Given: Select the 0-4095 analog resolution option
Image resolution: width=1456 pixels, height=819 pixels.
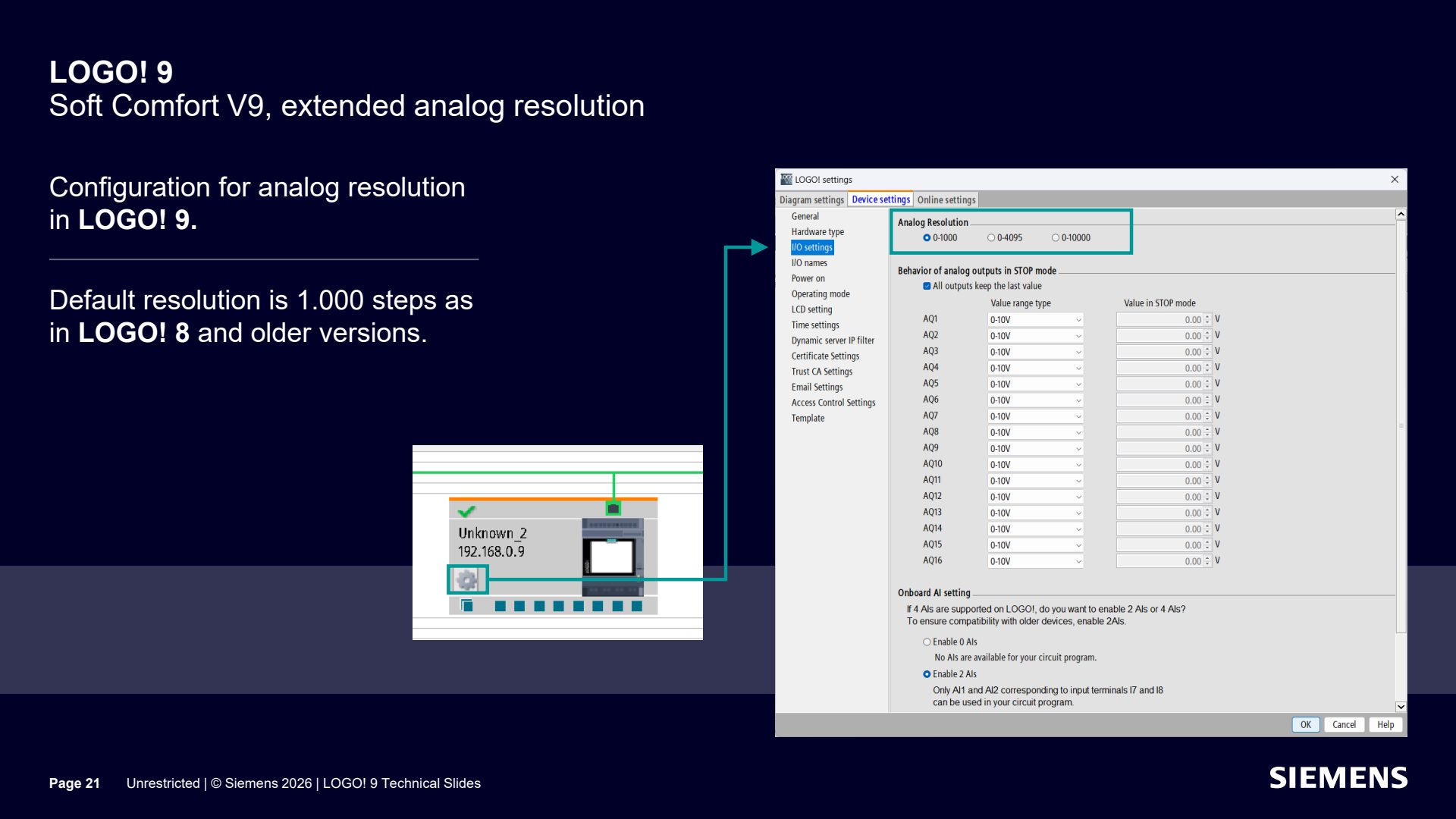Looking at the screenshot, I should click(x=991, y=238).
